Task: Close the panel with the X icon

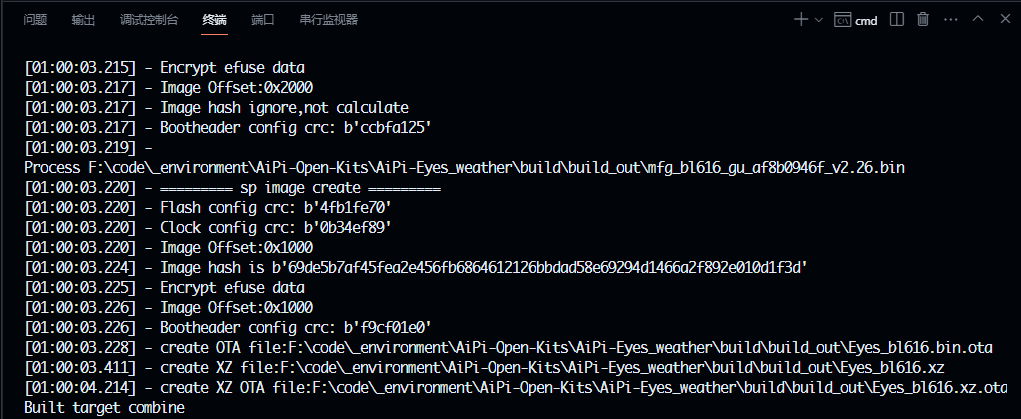Action: pos(1005,19)
